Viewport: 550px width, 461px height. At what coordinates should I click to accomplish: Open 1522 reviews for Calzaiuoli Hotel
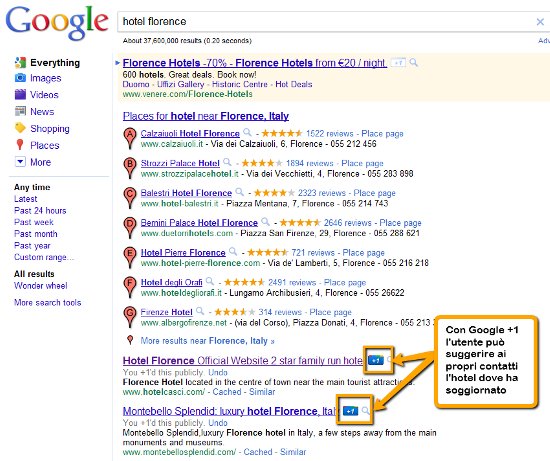coord(330,134)
